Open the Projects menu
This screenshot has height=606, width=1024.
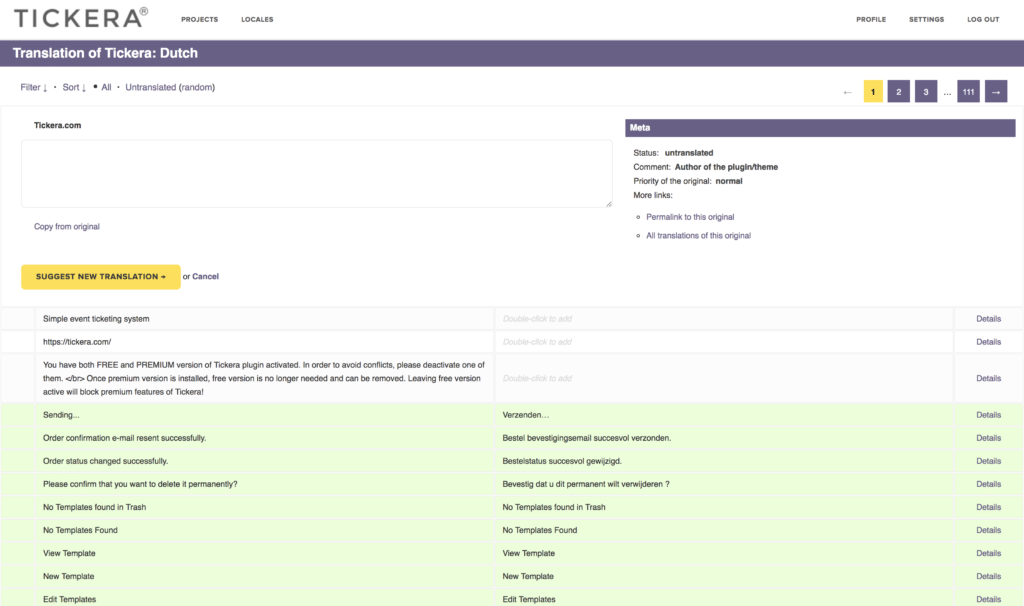(x=200, y=20)
